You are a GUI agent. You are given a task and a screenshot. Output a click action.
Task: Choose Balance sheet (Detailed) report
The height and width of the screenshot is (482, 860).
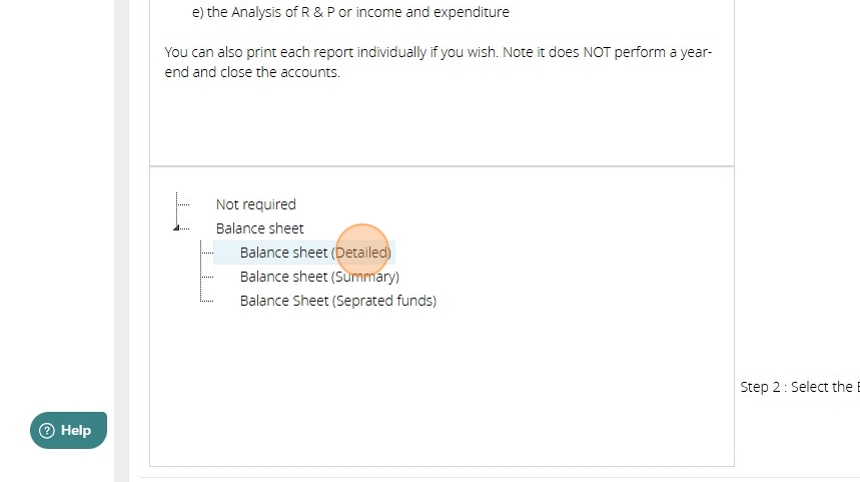tap(314, 252)
